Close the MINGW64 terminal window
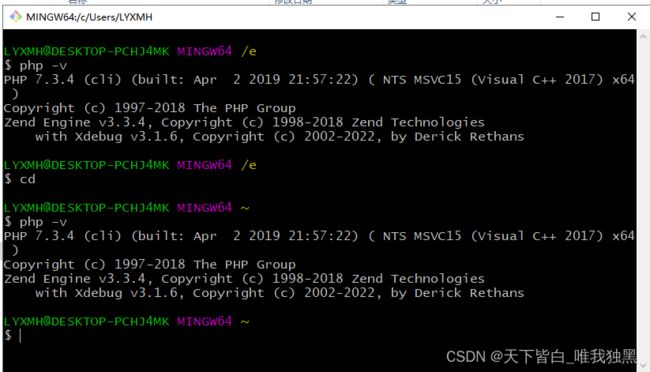 pos(631,17)
